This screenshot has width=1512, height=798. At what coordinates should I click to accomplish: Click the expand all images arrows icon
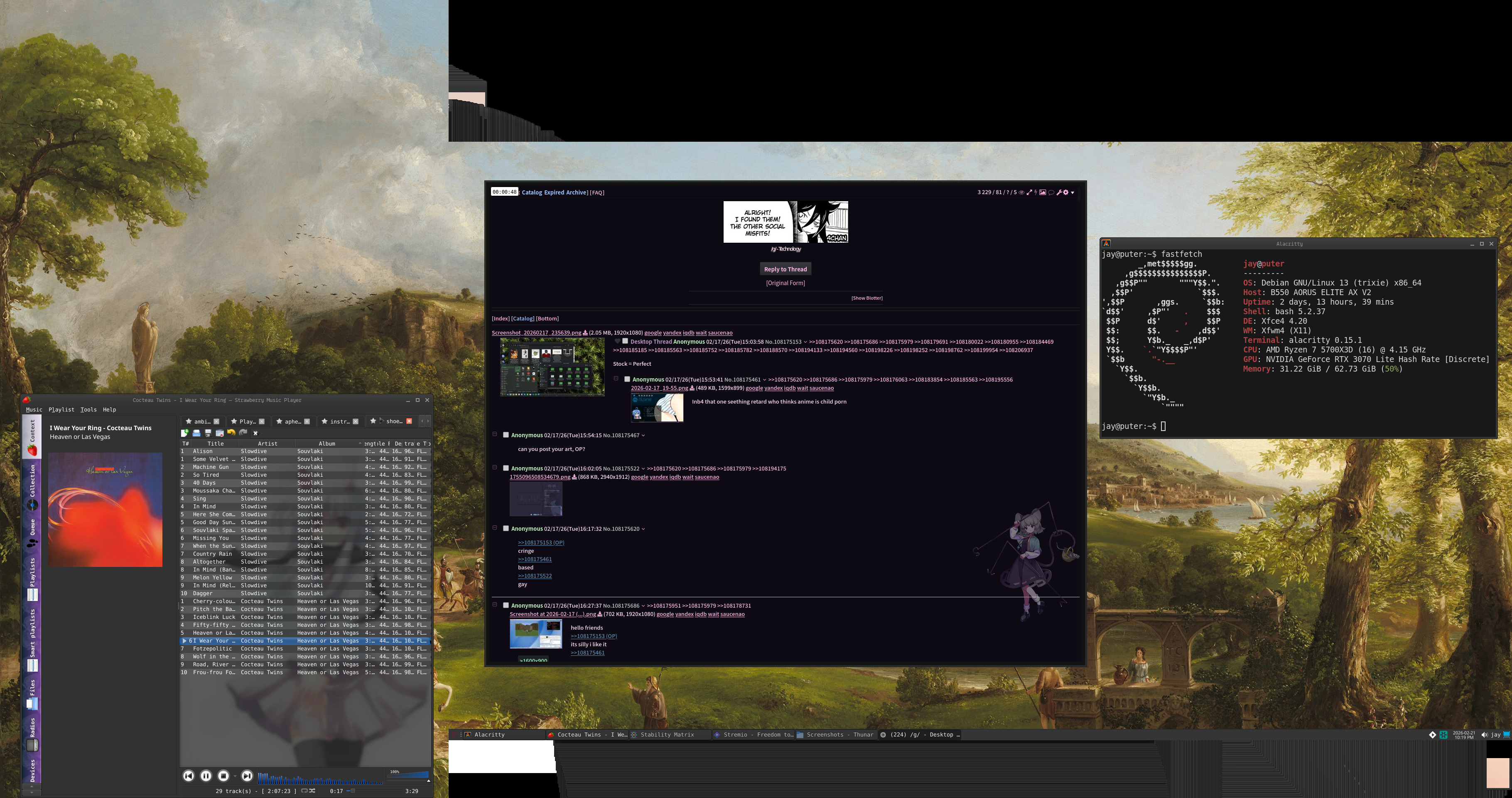coord(1029,192)
